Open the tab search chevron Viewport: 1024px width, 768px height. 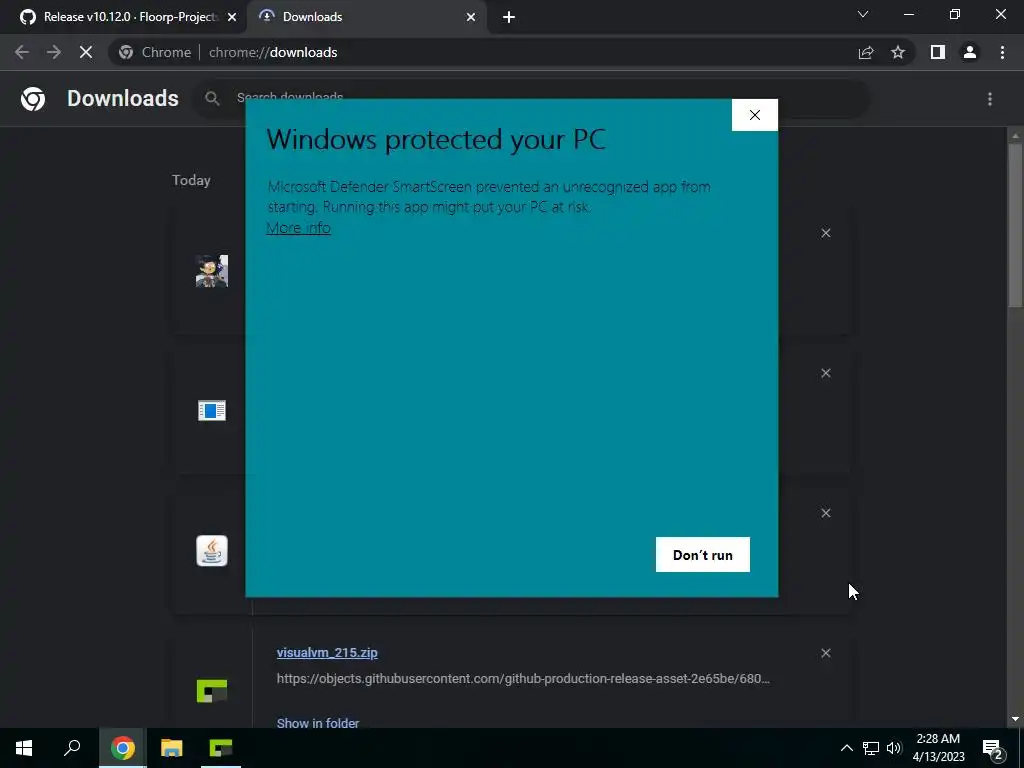863,14
